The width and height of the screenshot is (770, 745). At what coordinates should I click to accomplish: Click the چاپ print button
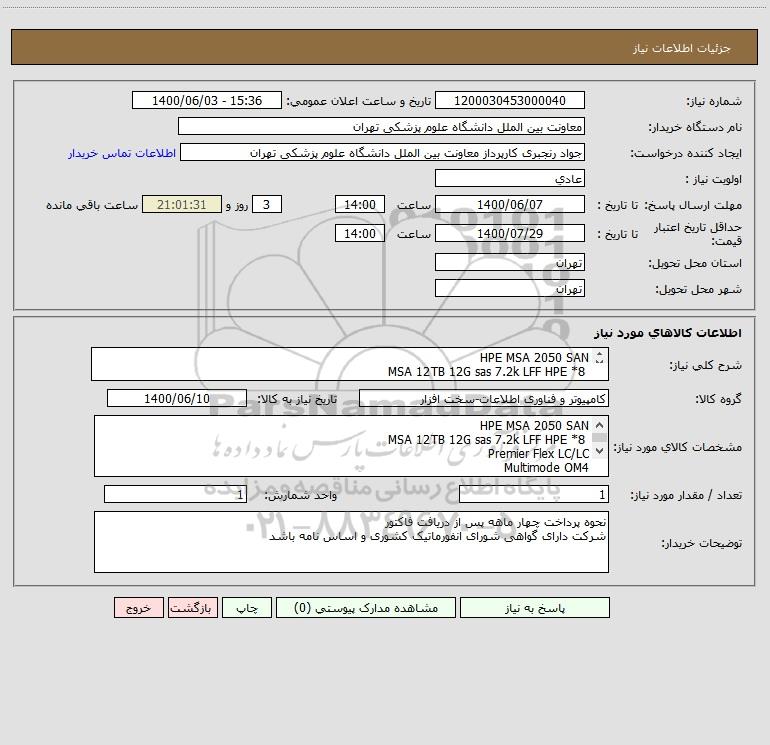point(247,607)
